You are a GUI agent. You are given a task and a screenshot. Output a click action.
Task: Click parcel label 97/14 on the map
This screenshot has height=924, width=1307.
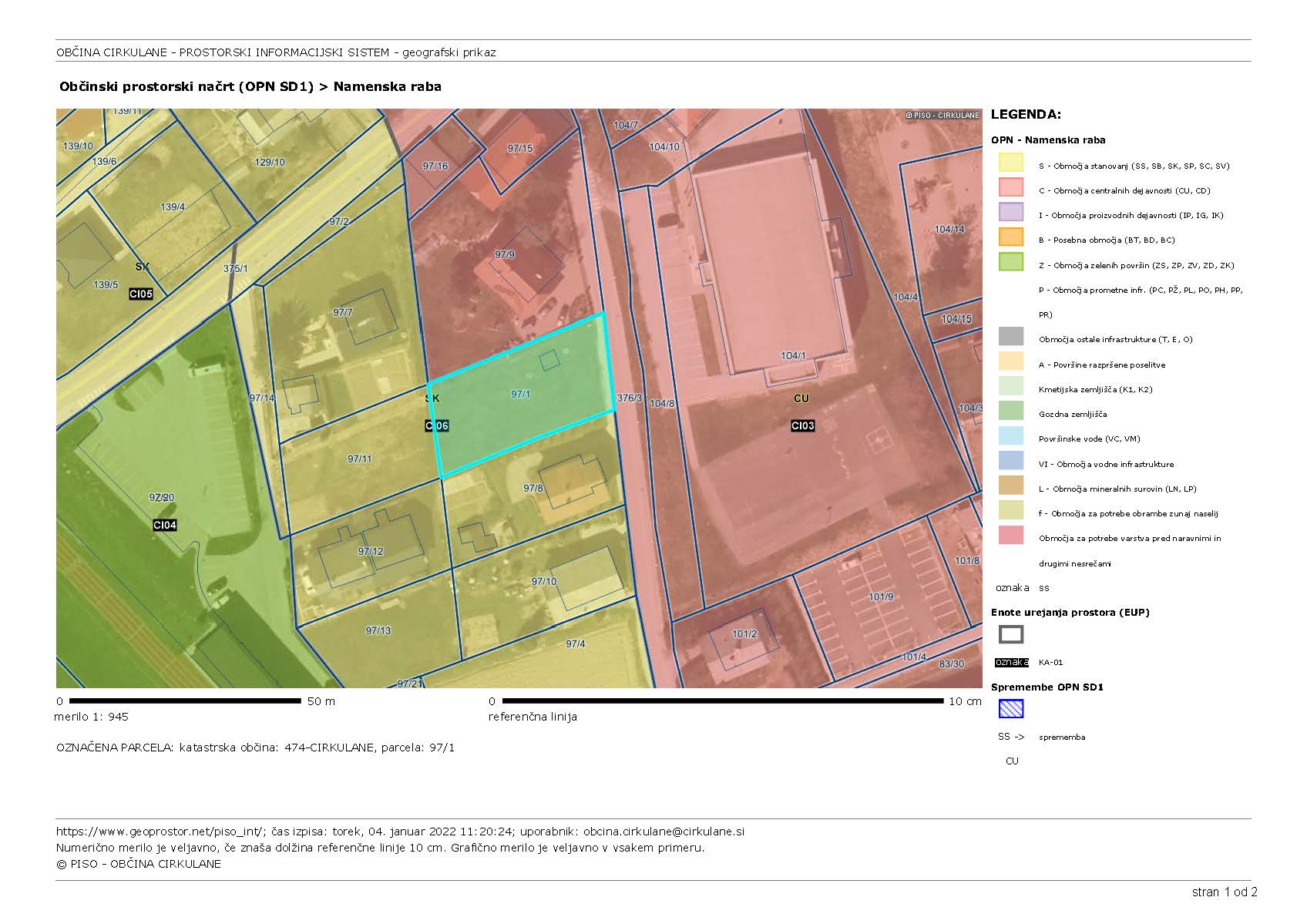pos(262,398)
